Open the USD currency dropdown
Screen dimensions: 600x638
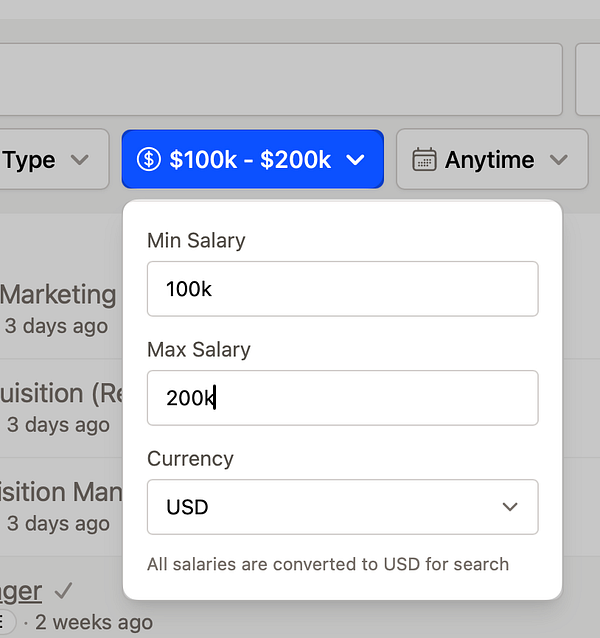(x=343, y=507)
